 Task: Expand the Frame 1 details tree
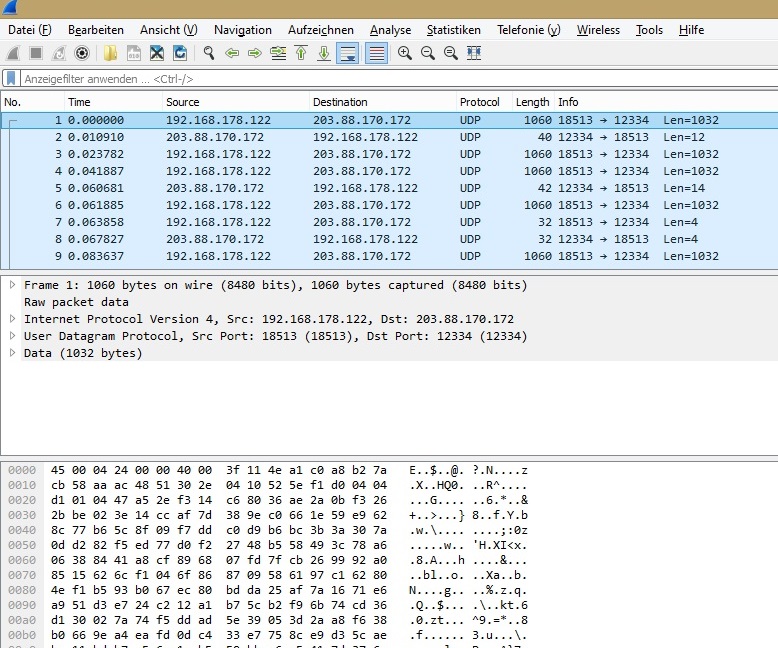pyautogui.click(x=12, y=285)
